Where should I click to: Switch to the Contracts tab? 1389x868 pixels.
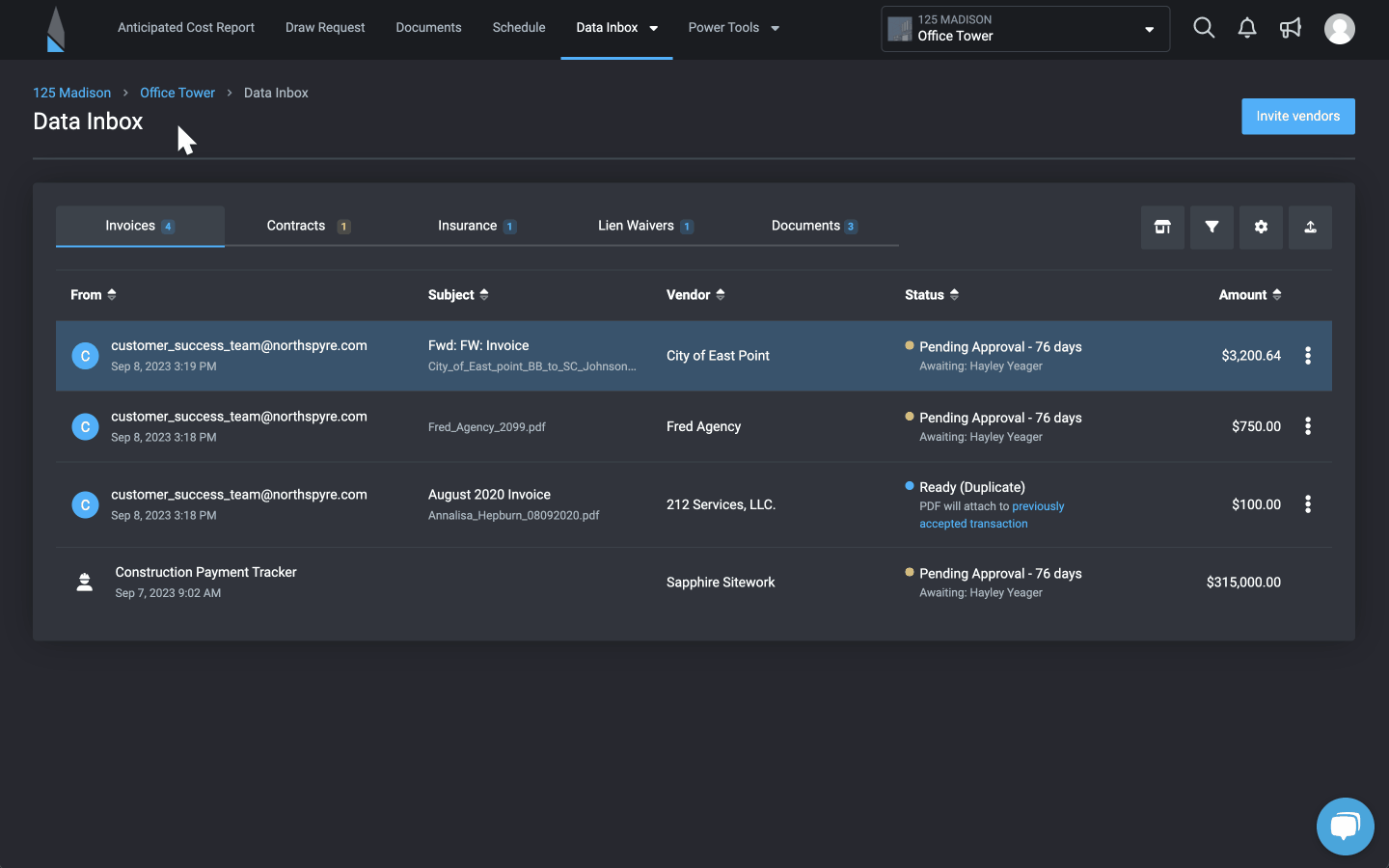click(x=309, y=227)
